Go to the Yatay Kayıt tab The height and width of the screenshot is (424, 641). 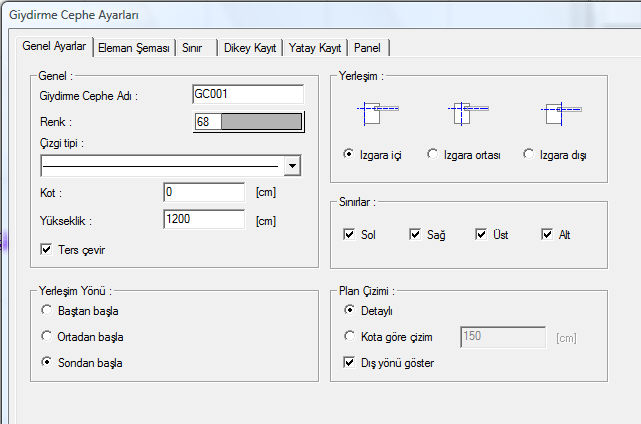(x=314, y=48)
